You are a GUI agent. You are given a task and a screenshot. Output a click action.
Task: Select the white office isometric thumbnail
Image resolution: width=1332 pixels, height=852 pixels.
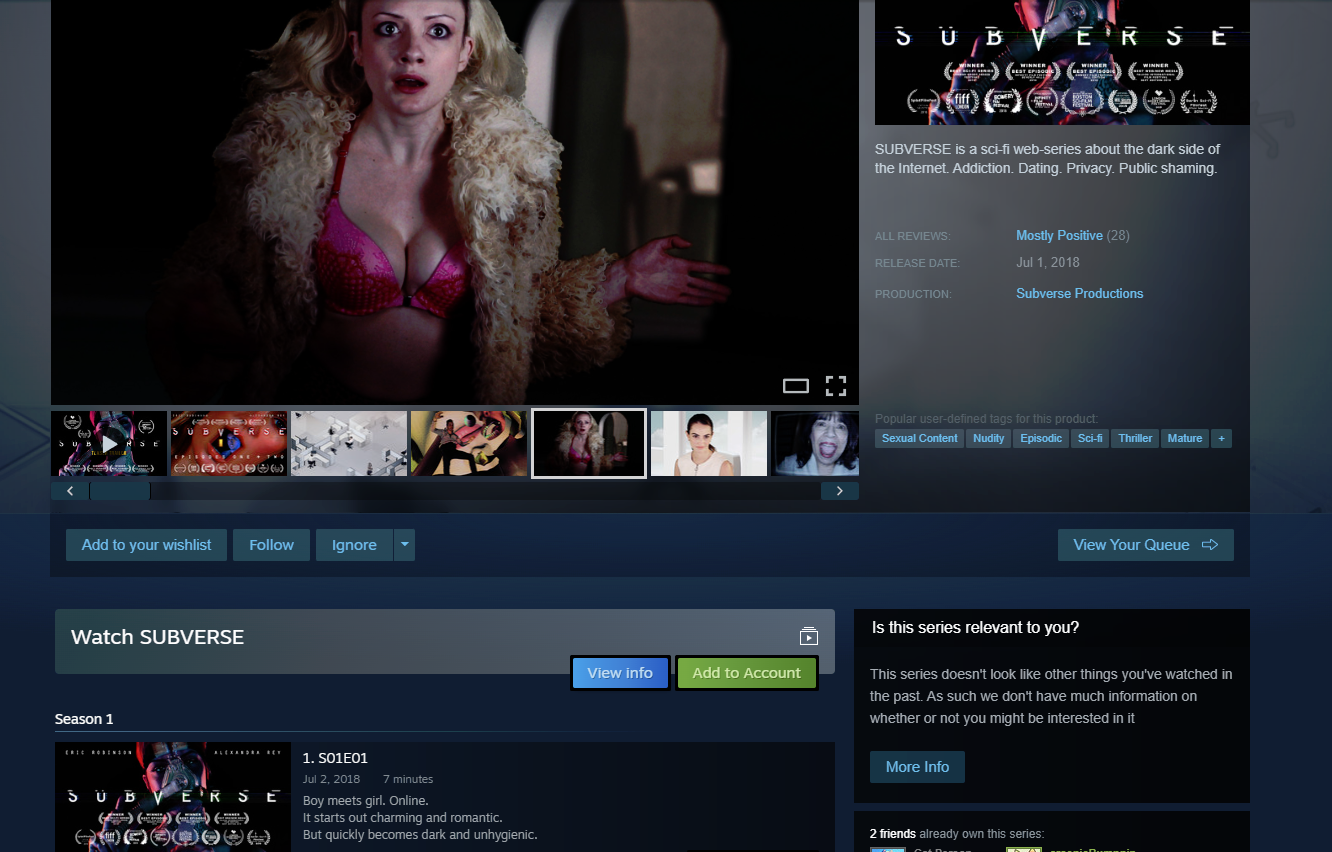click(x=349, y=443)
